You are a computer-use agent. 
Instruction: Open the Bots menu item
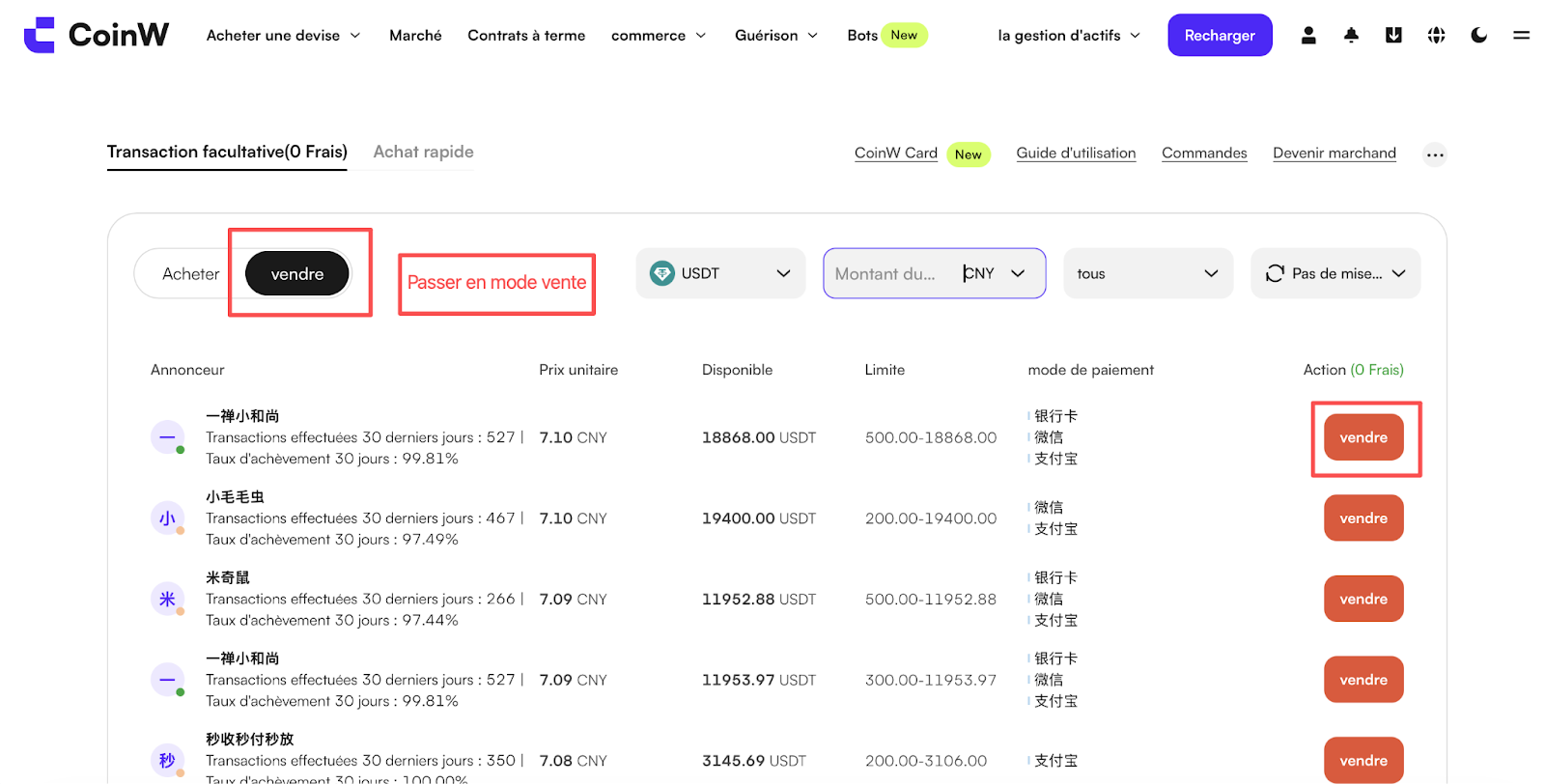pos(862,35)
